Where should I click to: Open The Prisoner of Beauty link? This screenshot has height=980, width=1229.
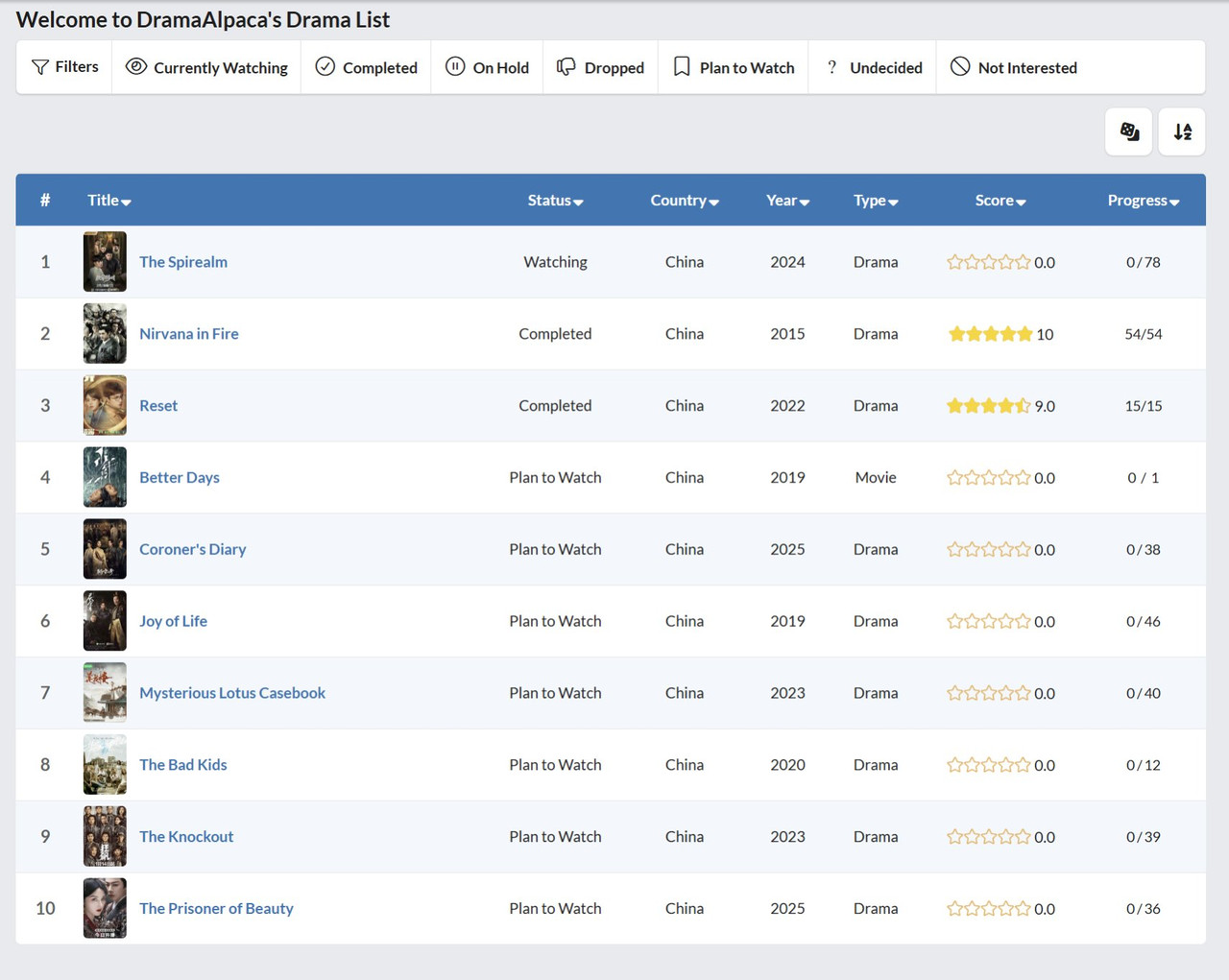point(216,909)
